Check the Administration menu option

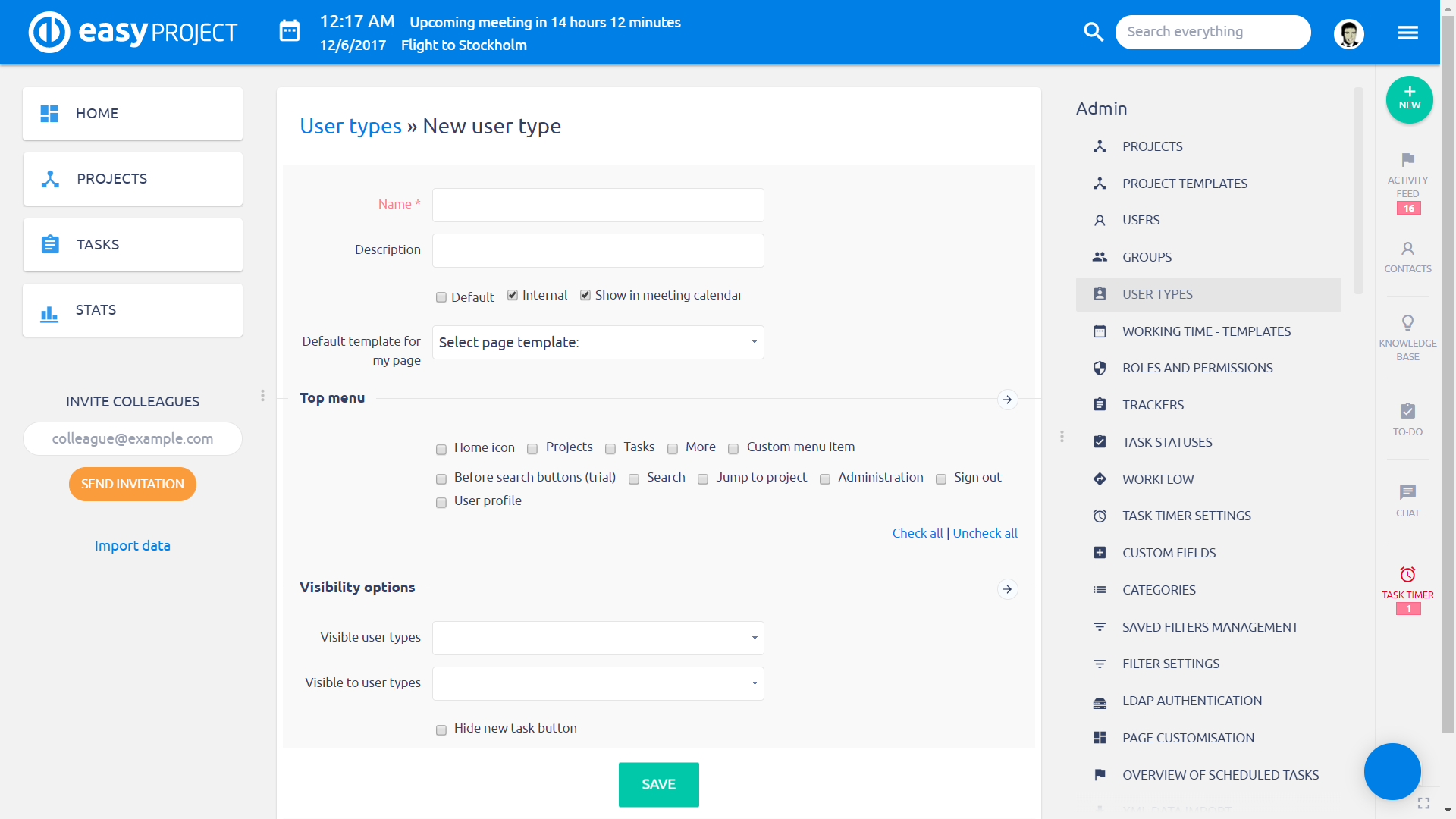(x=825, y=479)
